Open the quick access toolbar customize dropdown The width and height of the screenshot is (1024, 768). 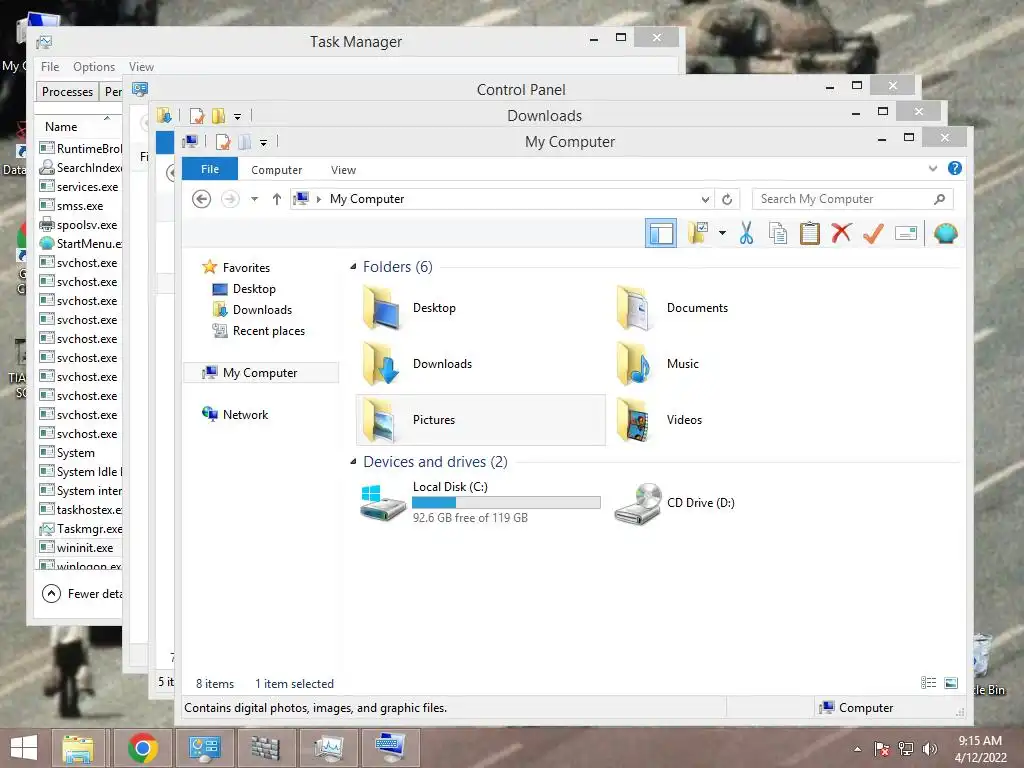point(263,142)
